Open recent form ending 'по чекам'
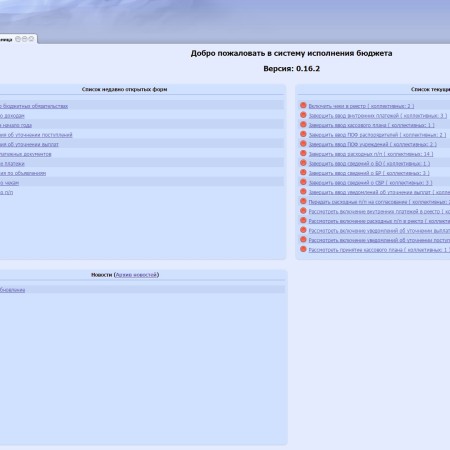This screenshot has width=450, height=450. point(9,183)
